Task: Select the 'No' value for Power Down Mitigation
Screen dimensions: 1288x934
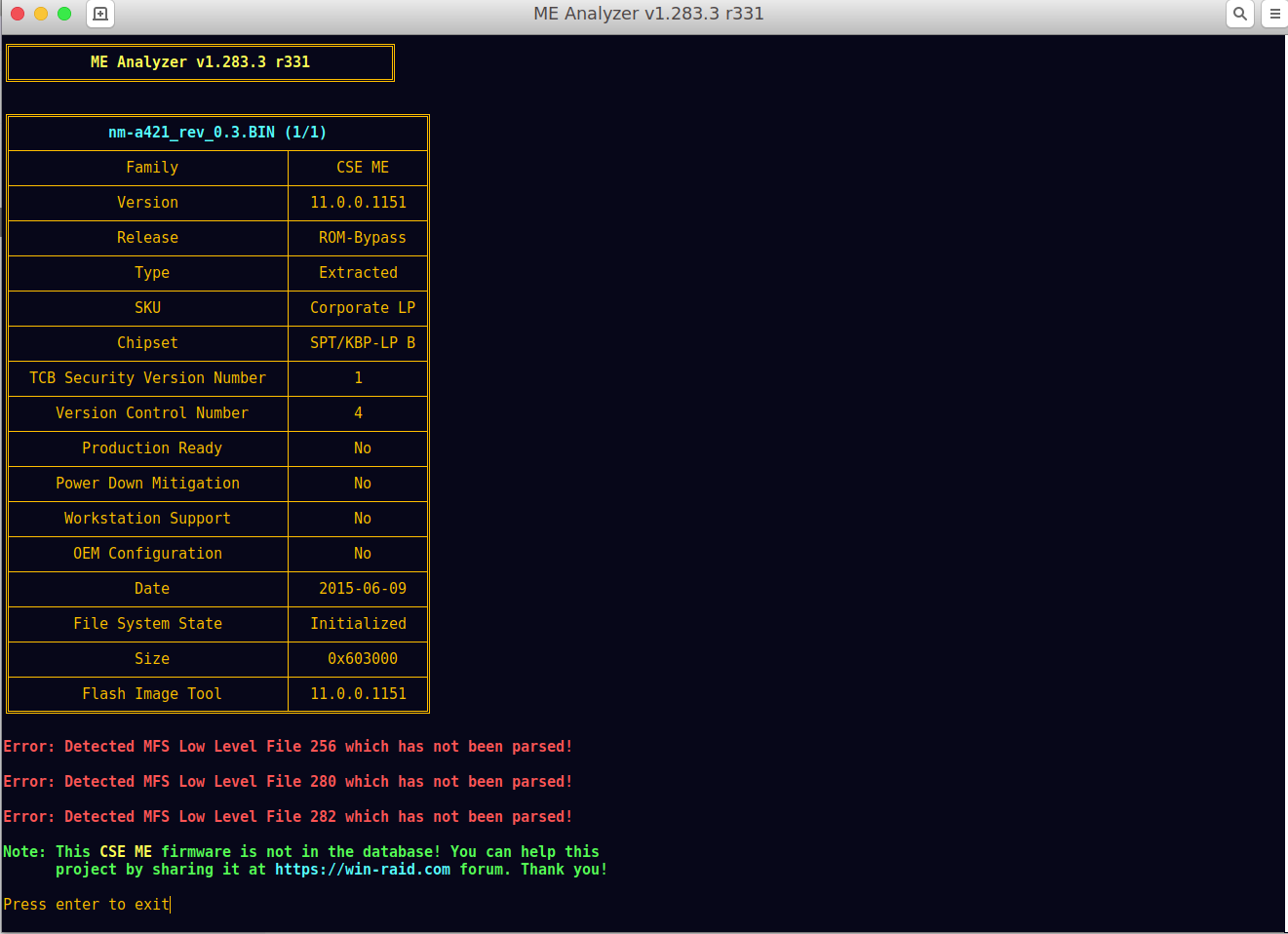Action: [363, 484]
